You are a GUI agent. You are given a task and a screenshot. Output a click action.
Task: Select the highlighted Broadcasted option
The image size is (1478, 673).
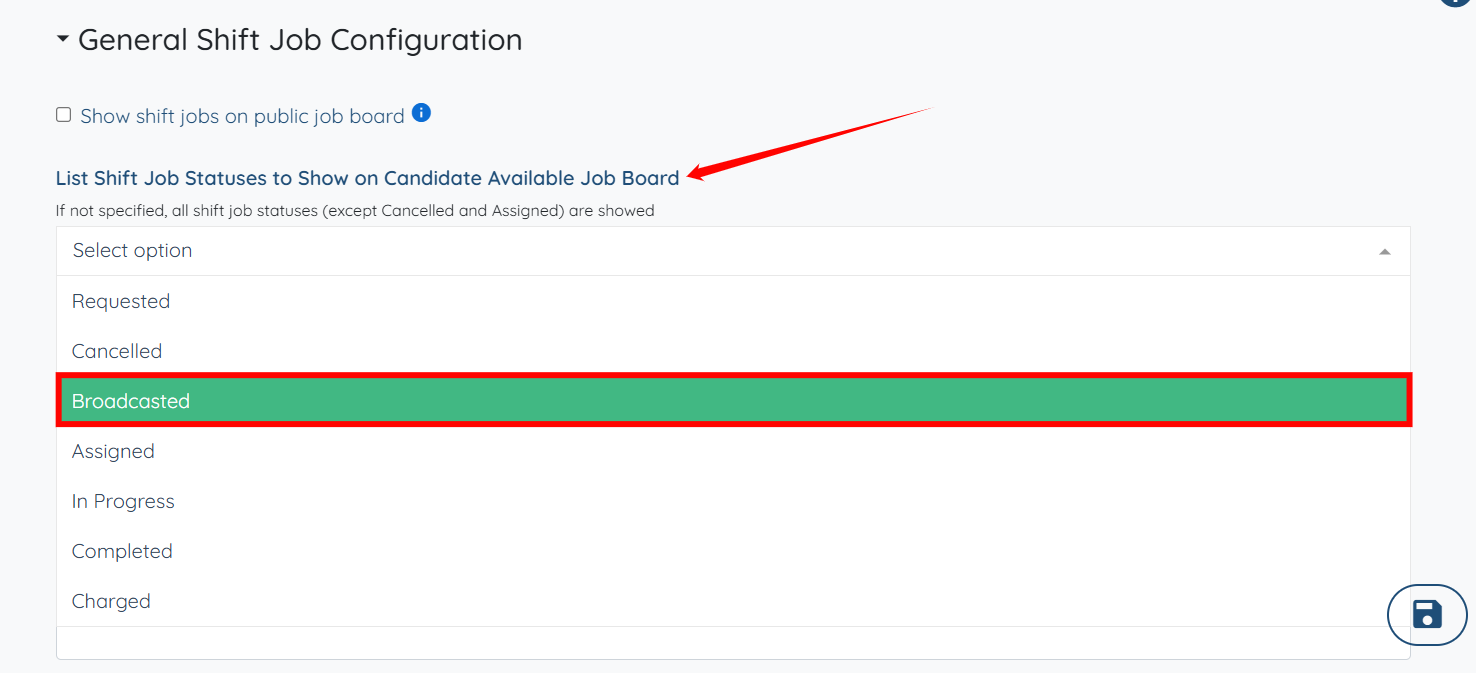click(x=131, y=401)
